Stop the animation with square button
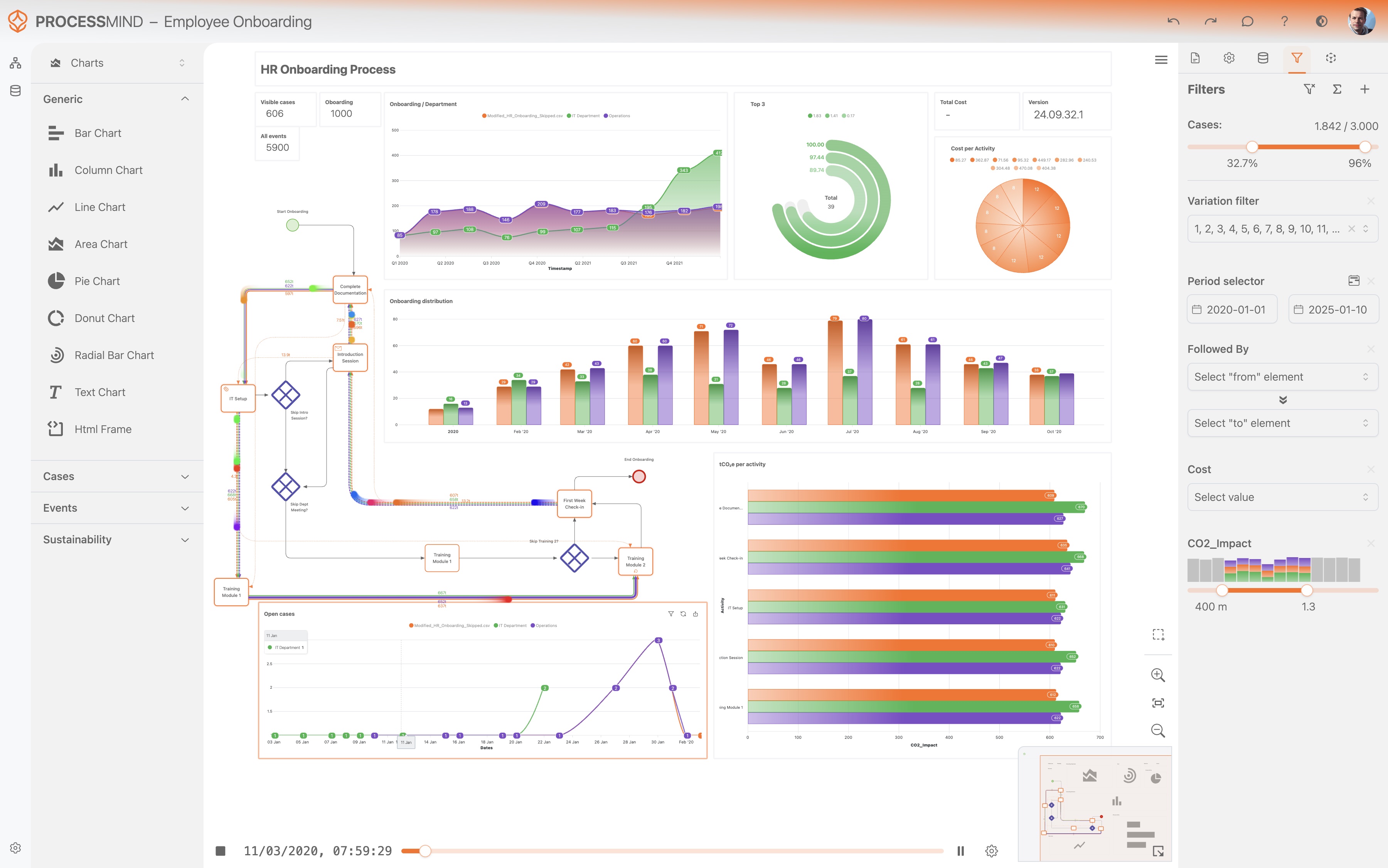 pyautogui.click(x=221, y=851)
